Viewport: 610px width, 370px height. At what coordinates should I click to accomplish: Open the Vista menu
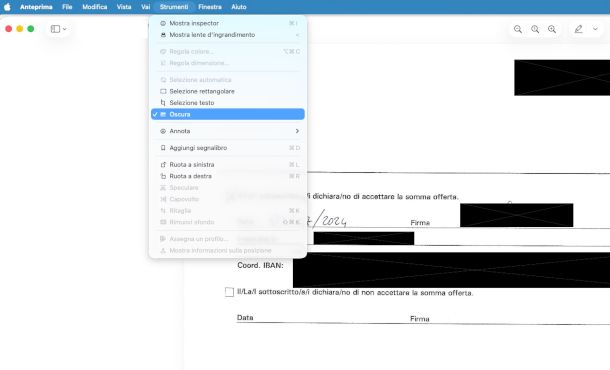[x=124, y=7]
